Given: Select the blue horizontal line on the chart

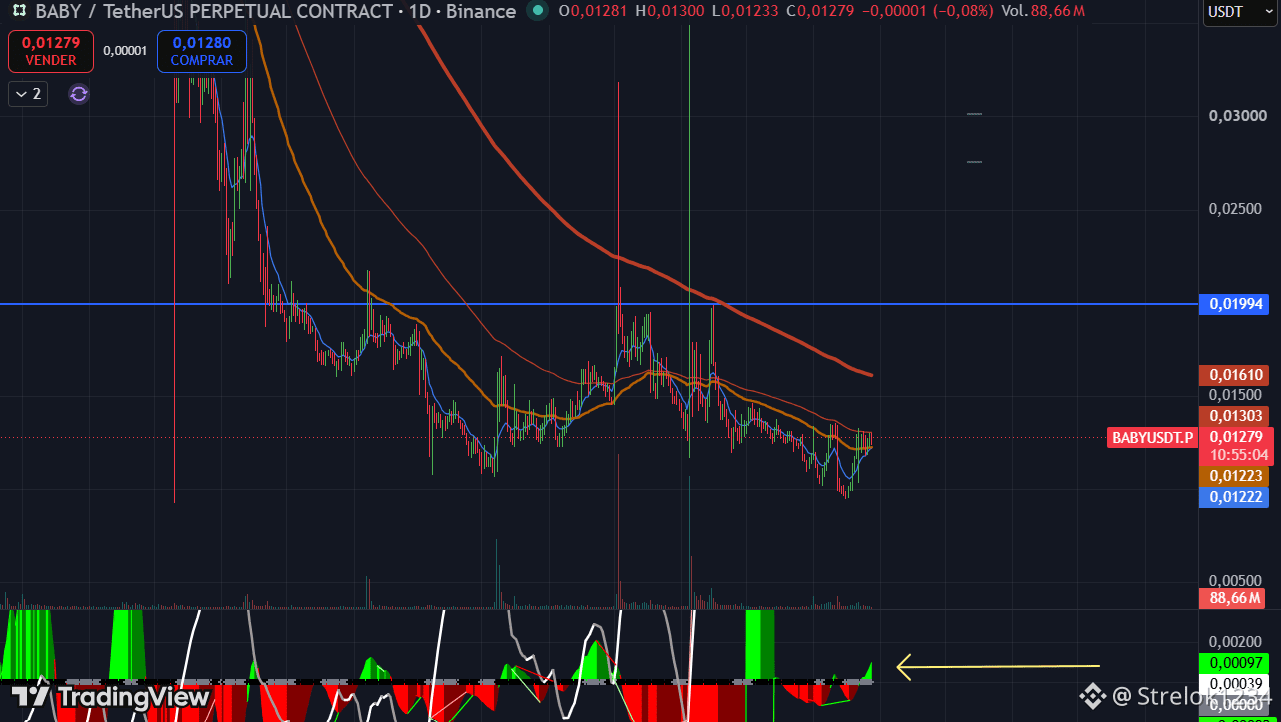Looking at the screenshot, I should click(x=598, y=303).
